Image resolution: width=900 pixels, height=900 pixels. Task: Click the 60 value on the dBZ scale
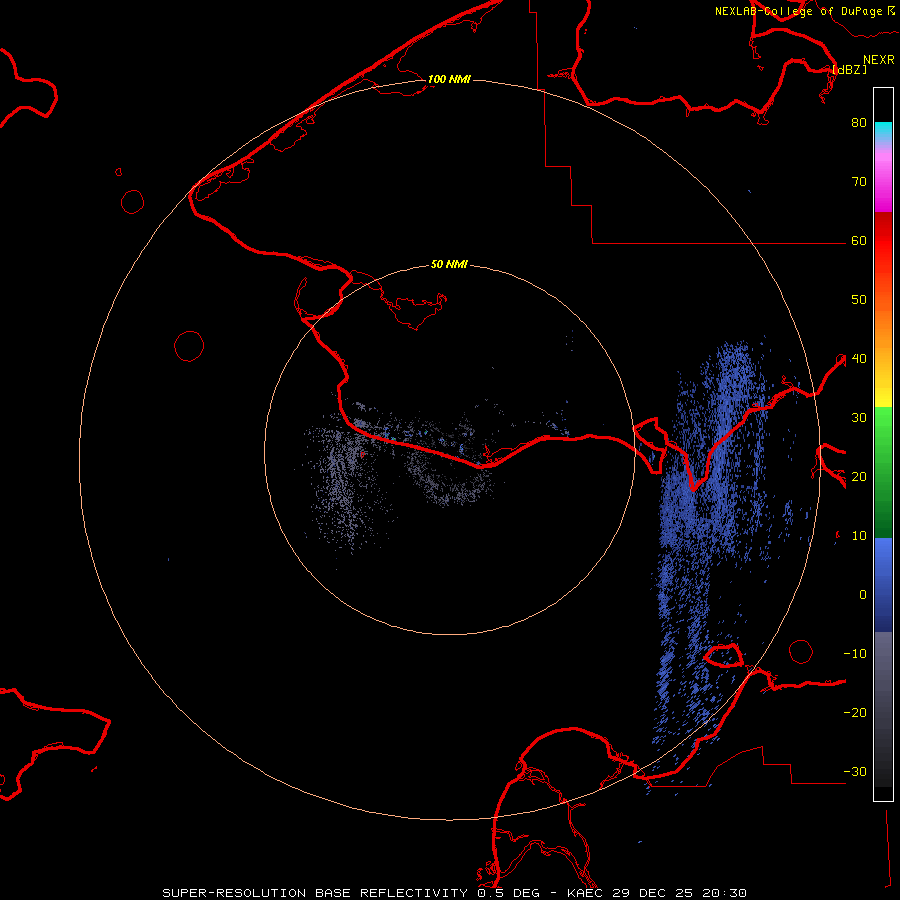pos(859,241)
